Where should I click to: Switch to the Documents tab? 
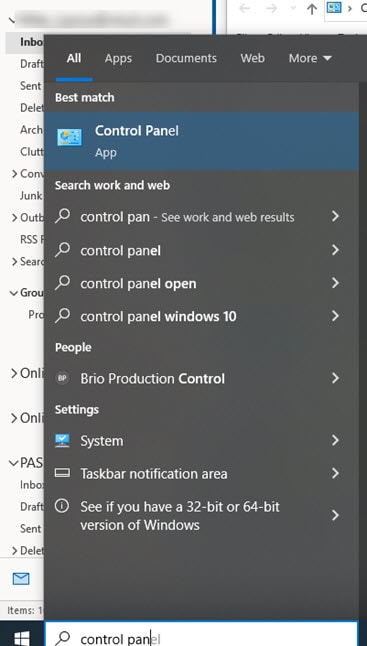tap(186, 58)
